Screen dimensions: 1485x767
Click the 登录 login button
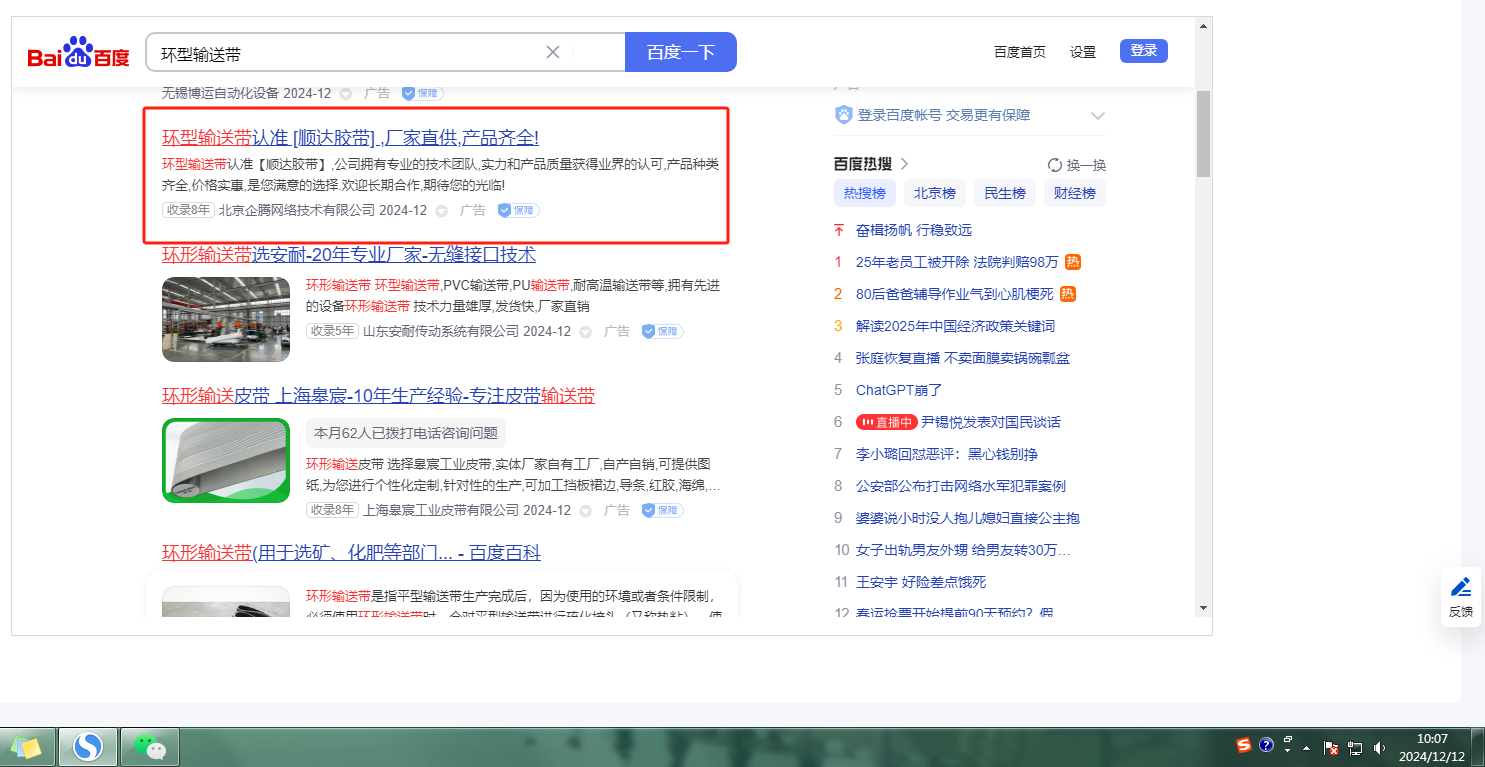pyautogui.click(x=1143, y=51)
